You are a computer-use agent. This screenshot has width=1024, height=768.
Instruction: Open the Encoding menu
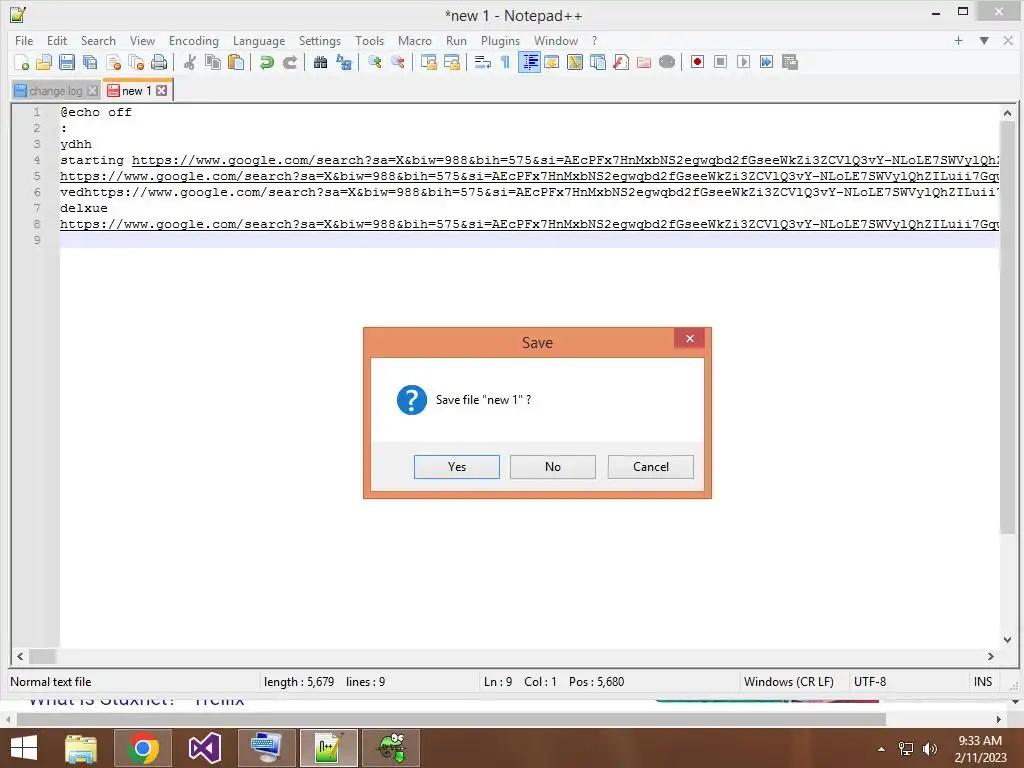193,40
